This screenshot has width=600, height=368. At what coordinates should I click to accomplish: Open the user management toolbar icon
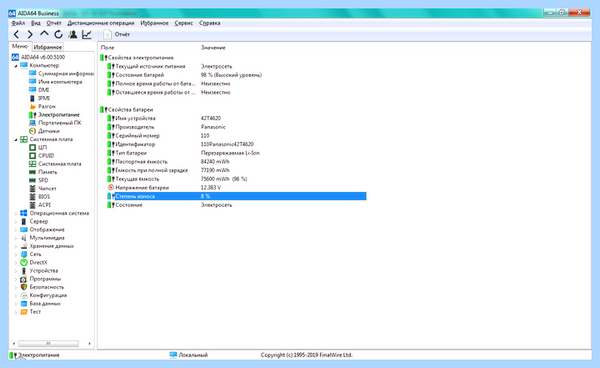click(73, 34)
